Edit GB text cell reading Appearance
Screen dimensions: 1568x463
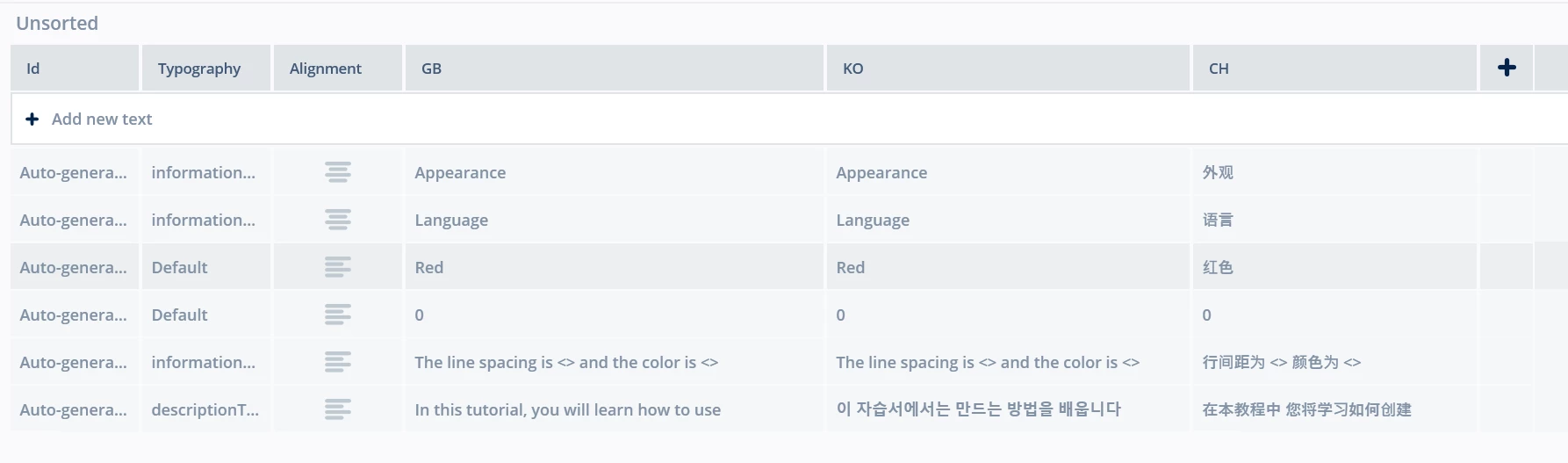click(615, 172)
